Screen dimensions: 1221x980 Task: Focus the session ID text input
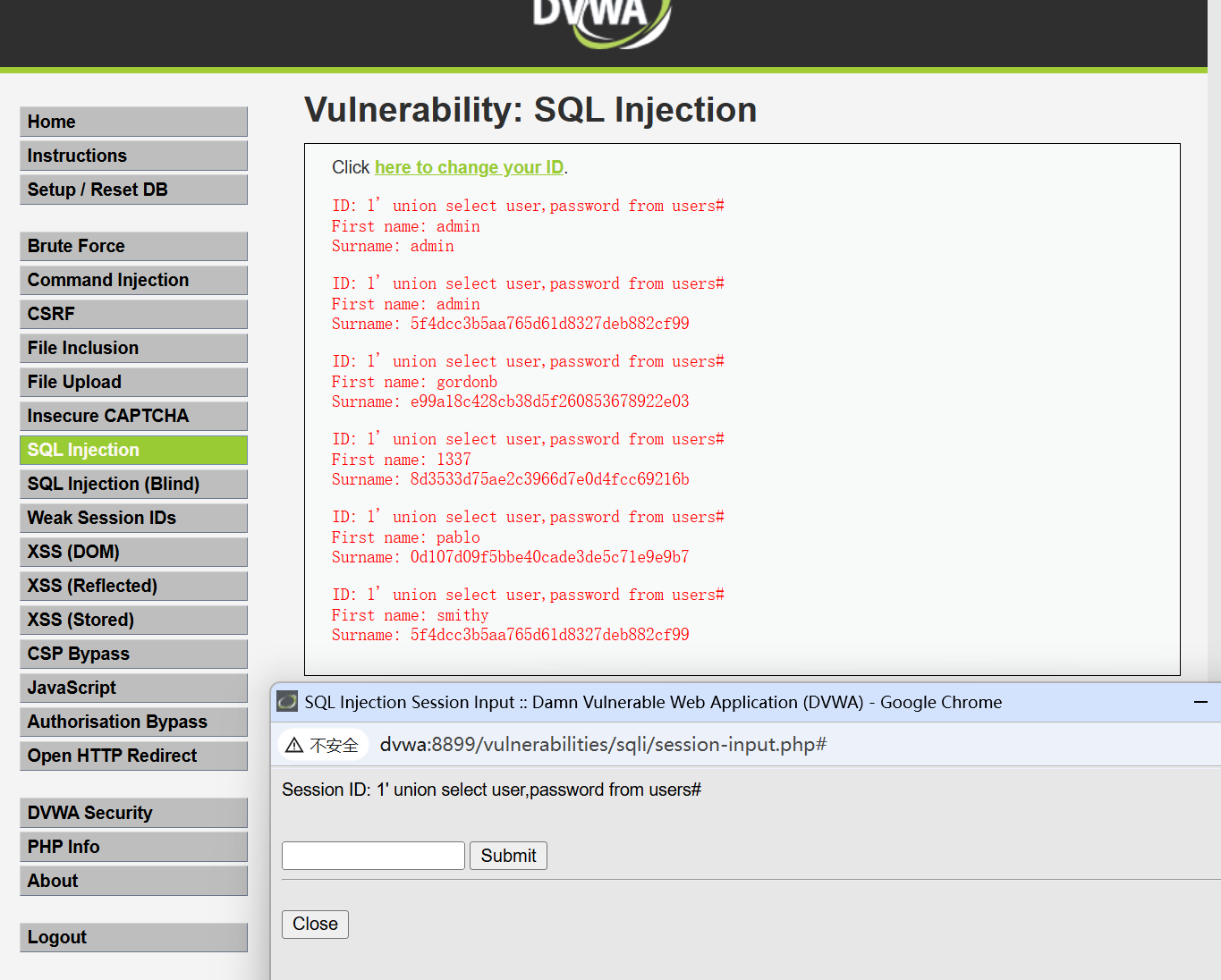click(x=373, y=856)
